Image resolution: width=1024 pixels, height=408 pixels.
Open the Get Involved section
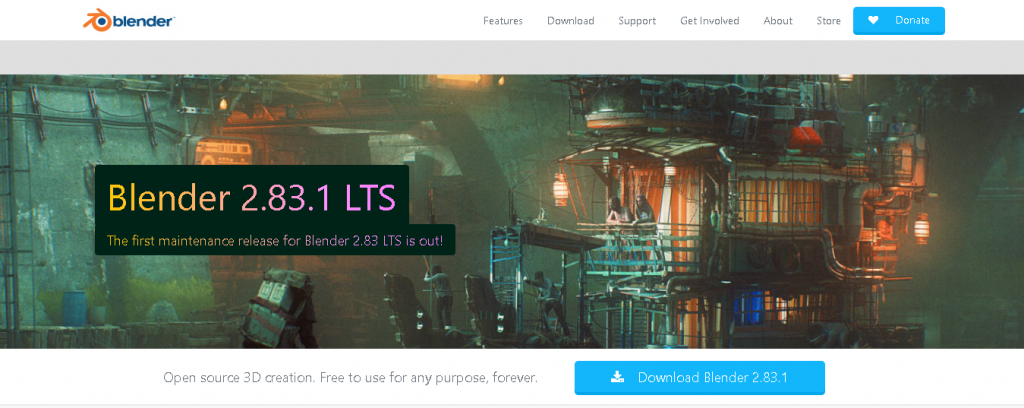(x=710, y=21)
